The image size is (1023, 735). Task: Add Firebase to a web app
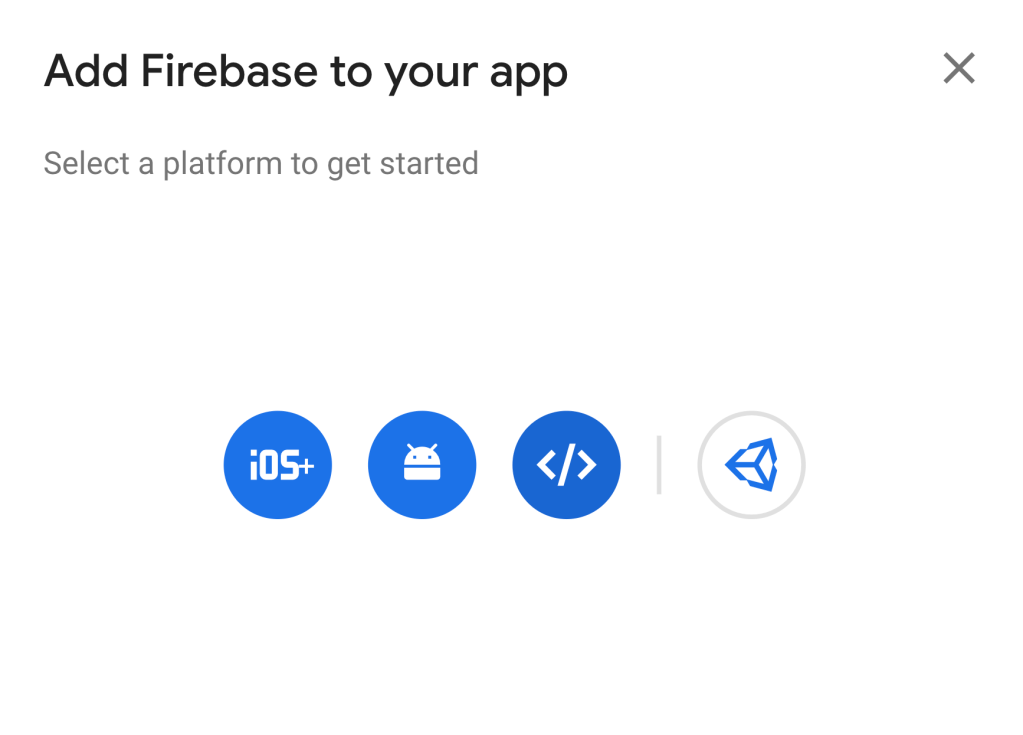coord(566,465)
